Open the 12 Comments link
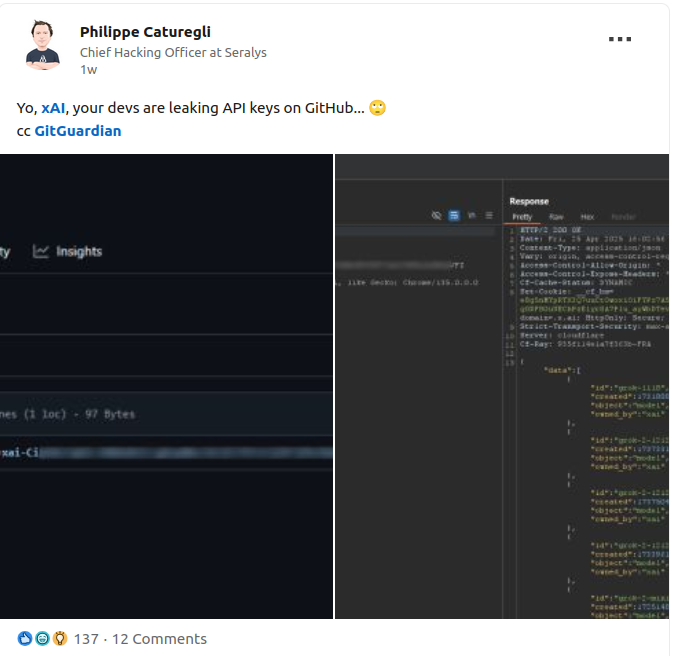The height and width of the screenshot is (656, 673). point(159,639)
